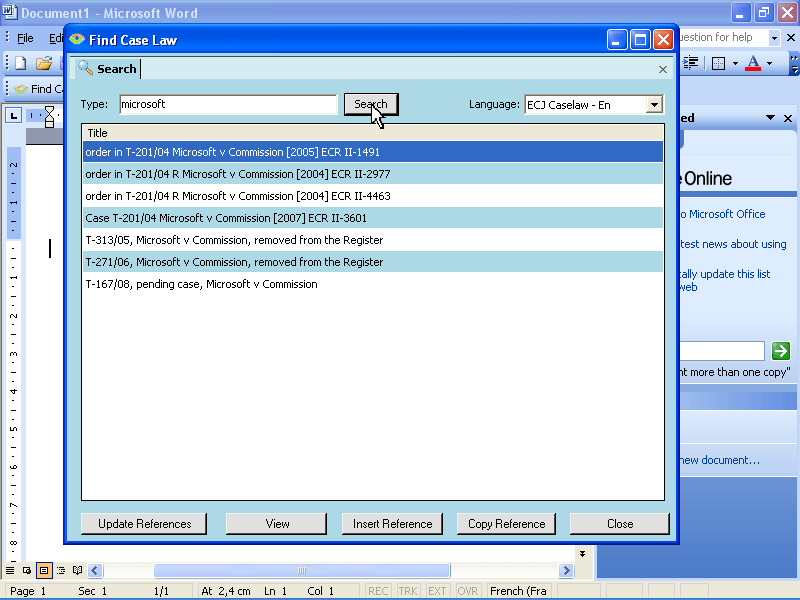Click the Increase Indent icon in Word toolbar
Screen dimensions: 800x600
690,63
